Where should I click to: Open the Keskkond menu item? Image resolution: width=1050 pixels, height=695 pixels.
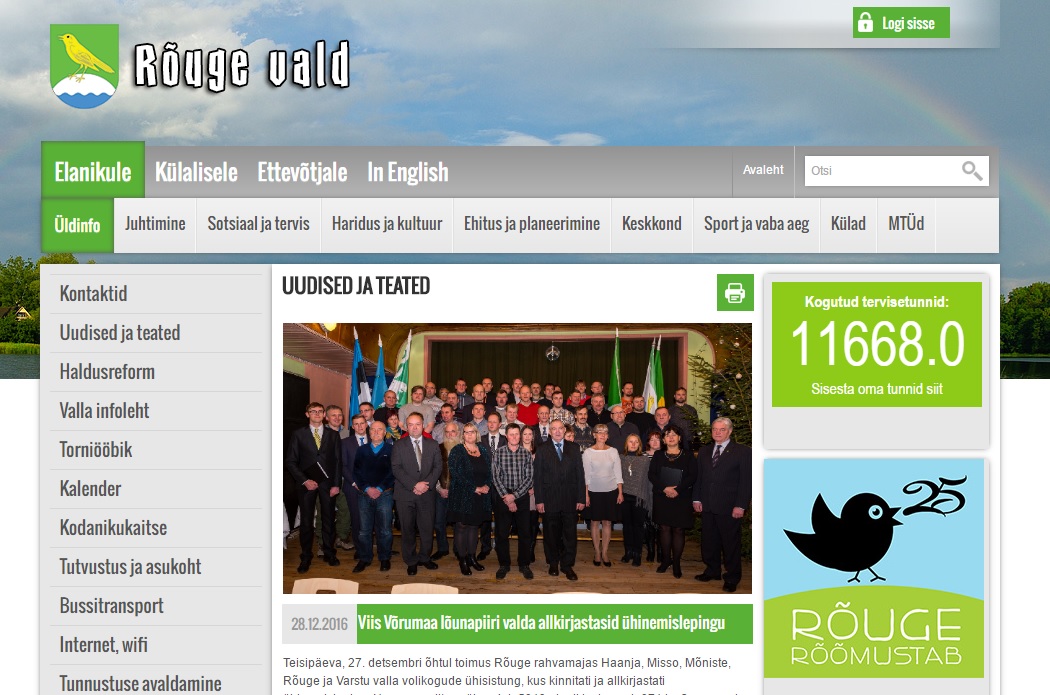(x=652, y=224)
